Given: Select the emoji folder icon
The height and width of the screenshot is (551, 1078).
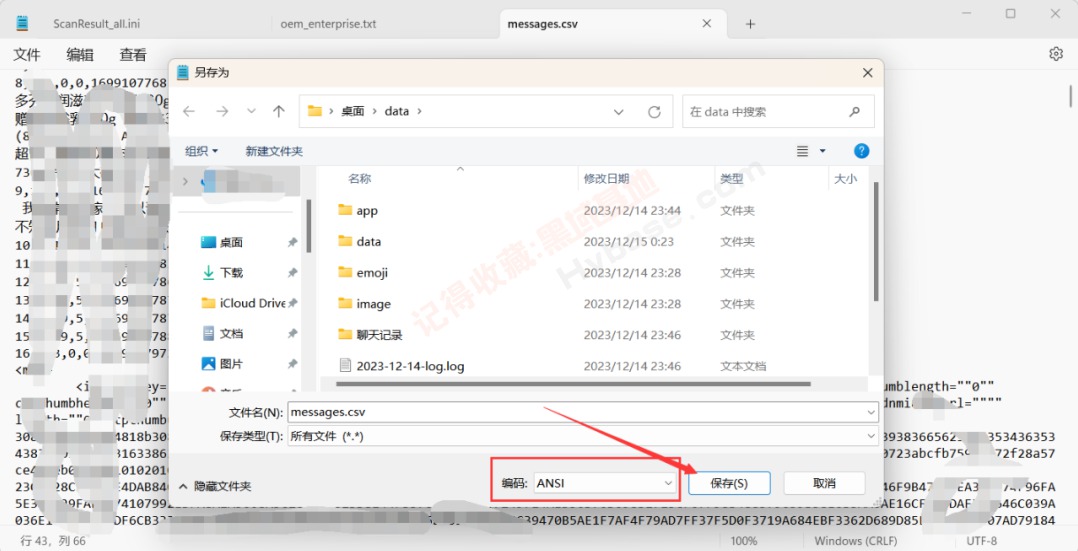Looking at the screenshot, I should pyautogui.click(x=345, y=272).
